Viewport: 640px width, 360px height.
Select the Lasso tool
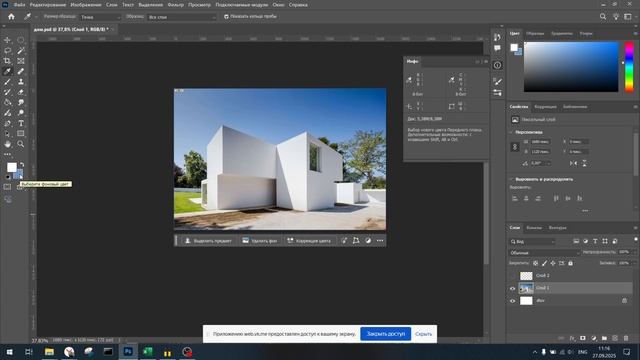[x=7, y=51]
